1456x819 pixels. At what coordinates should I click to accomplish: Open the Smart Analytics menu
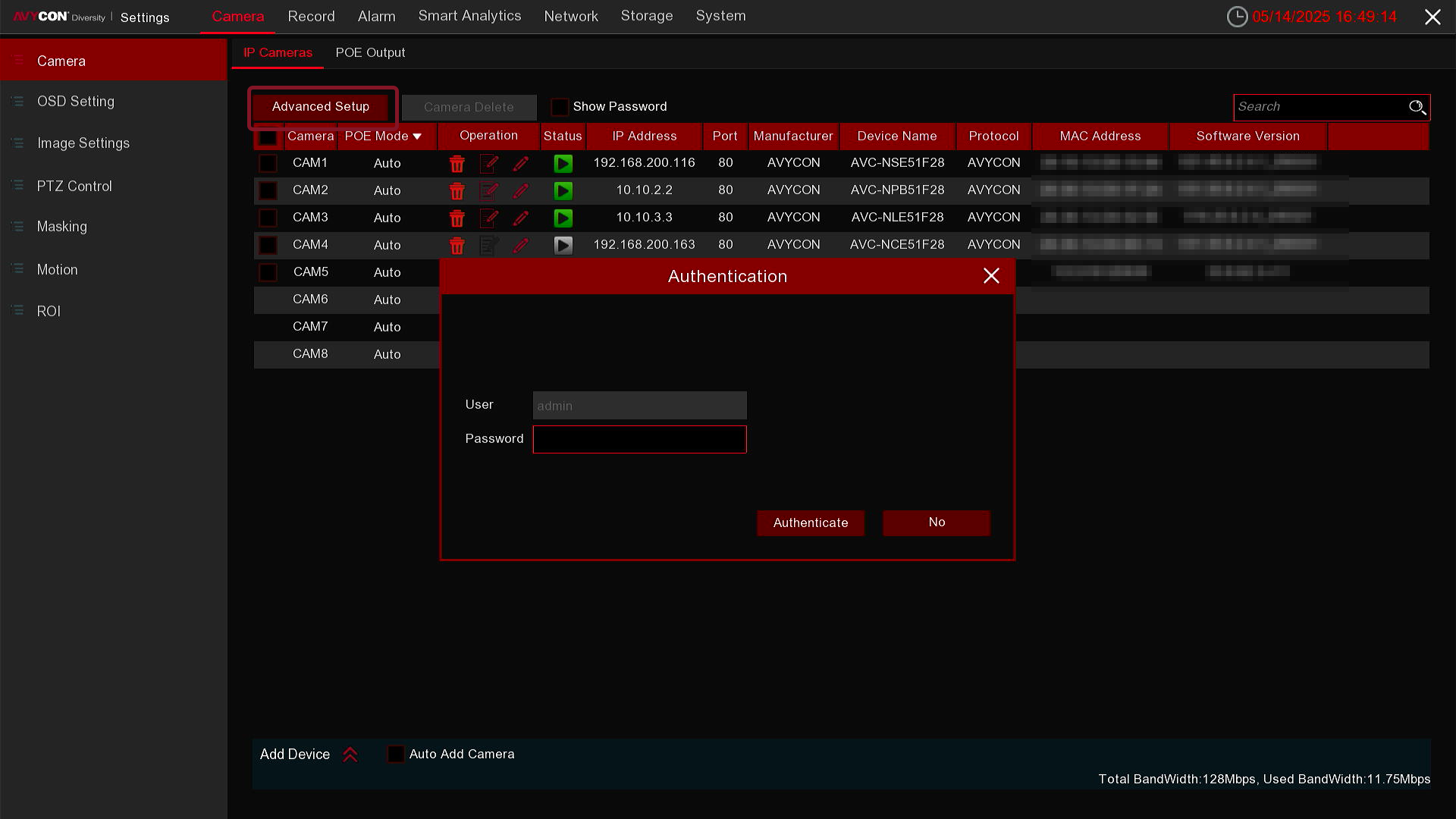tap(469, 16)
